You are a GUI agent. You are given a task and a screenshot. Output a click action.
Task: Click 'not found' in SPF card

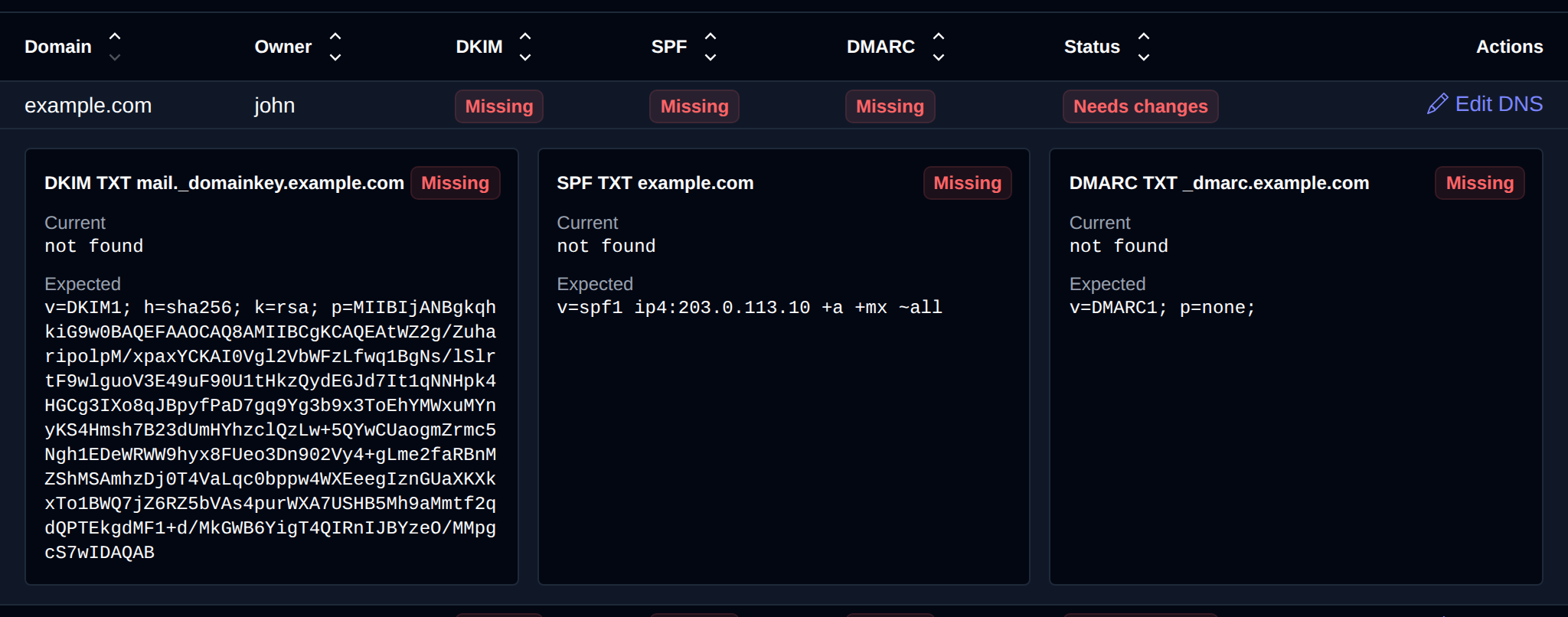606,246
